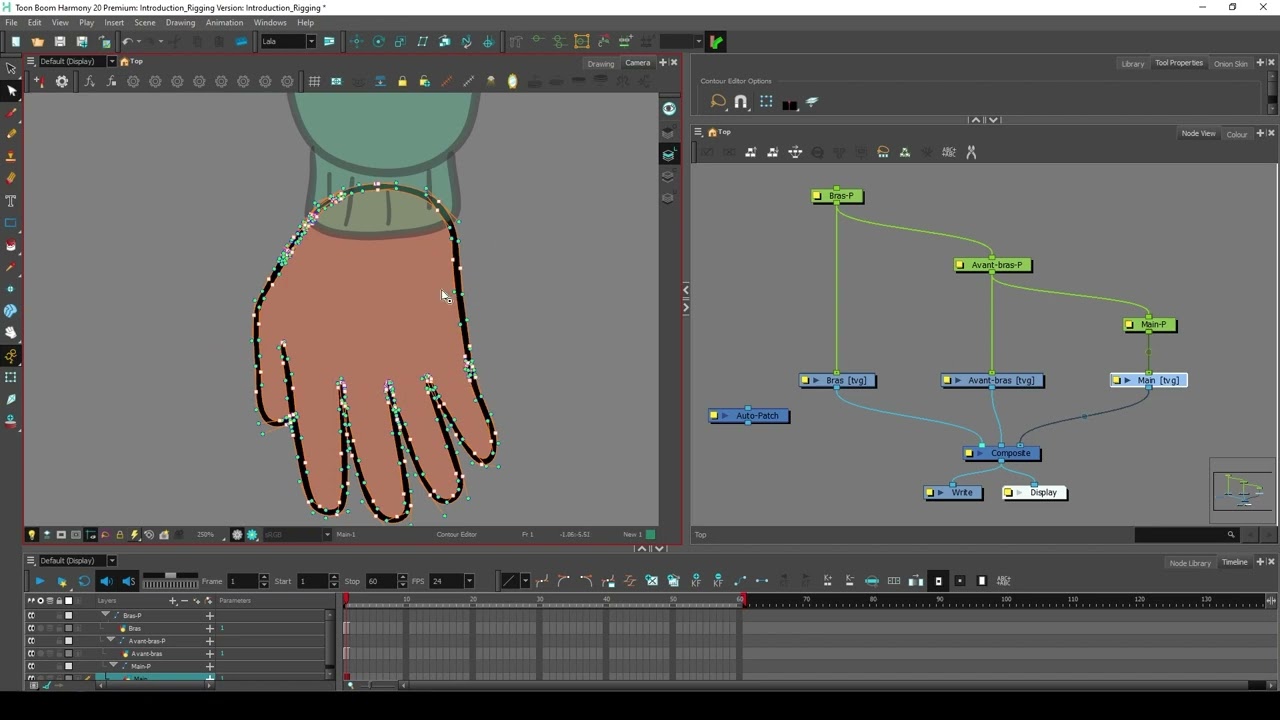This screenshot has height=720, width=1280.
Task: Click the Add layer plus icon in Timeline
Action: point(173,601)
